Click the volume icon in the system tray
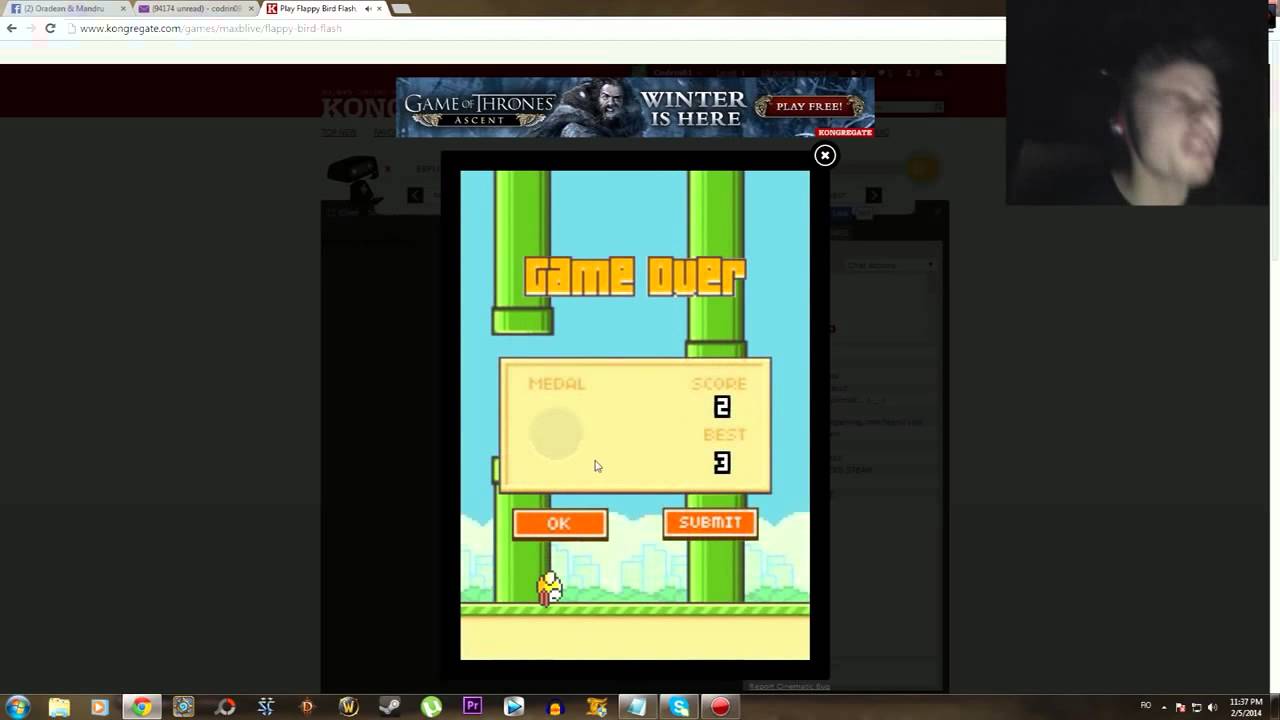 (1212, 707)
